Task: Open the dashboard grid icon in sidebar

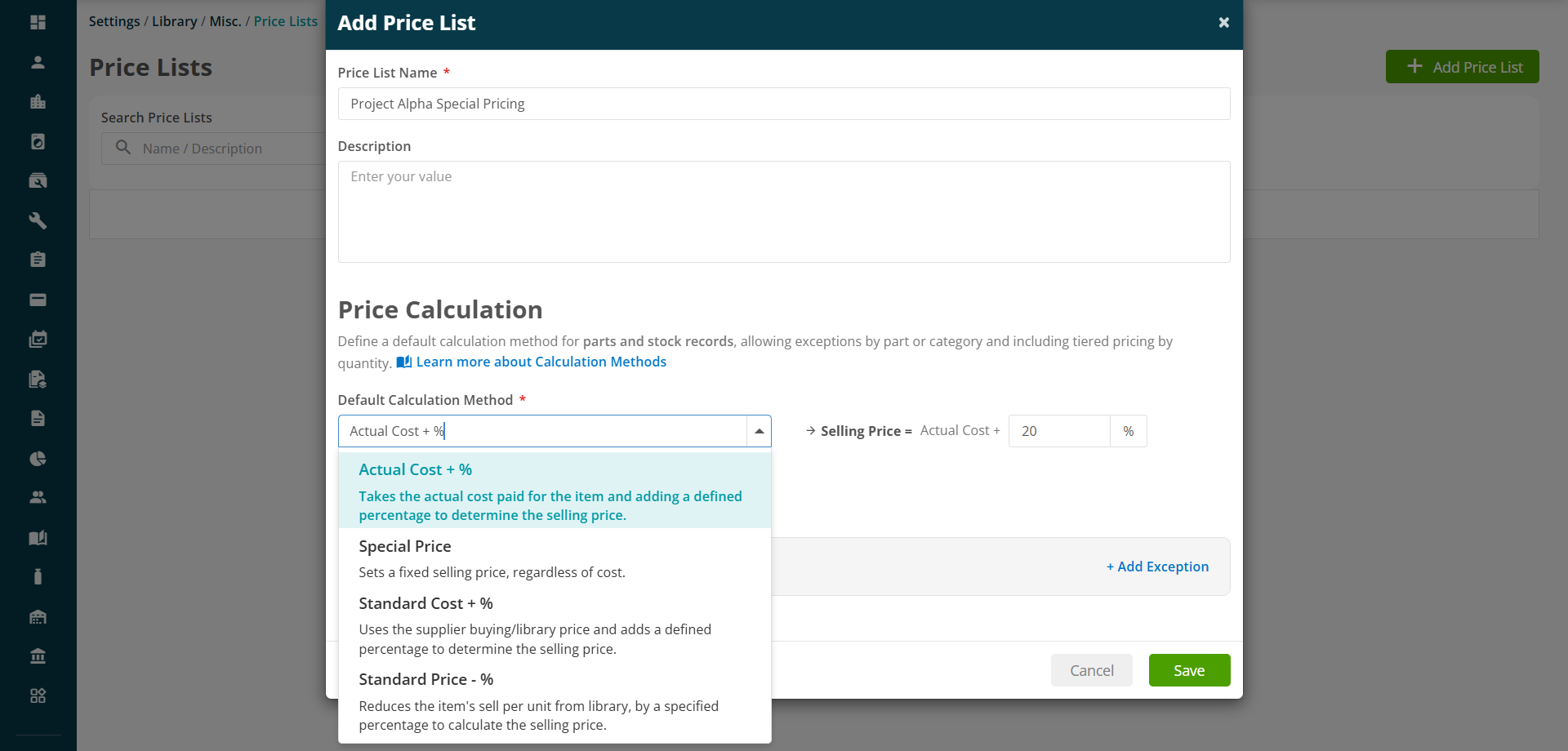Action: tap(38, 22)
